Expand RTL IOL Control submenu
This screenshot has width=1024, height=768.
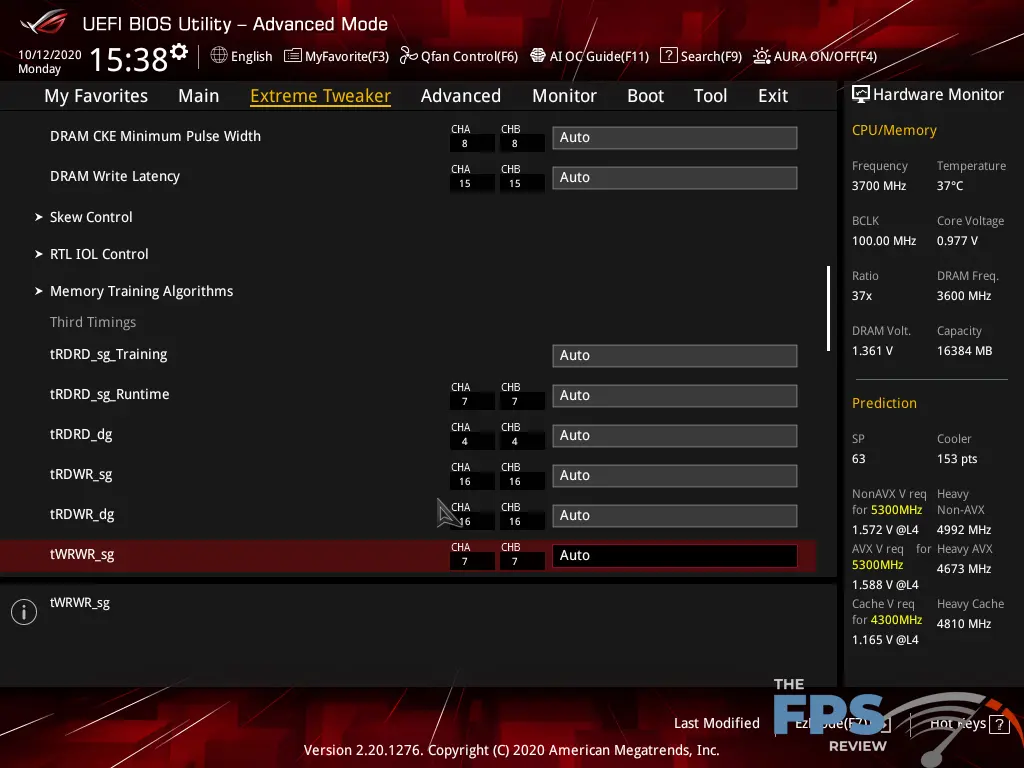point(99,254)
